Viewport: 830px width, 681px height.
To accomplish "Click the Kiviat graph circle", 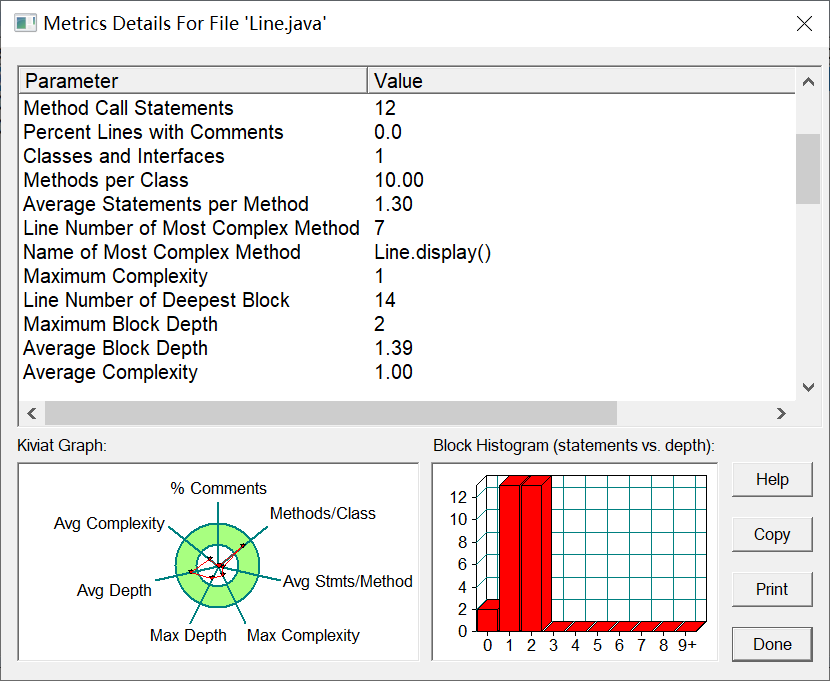I will [217, 566].
